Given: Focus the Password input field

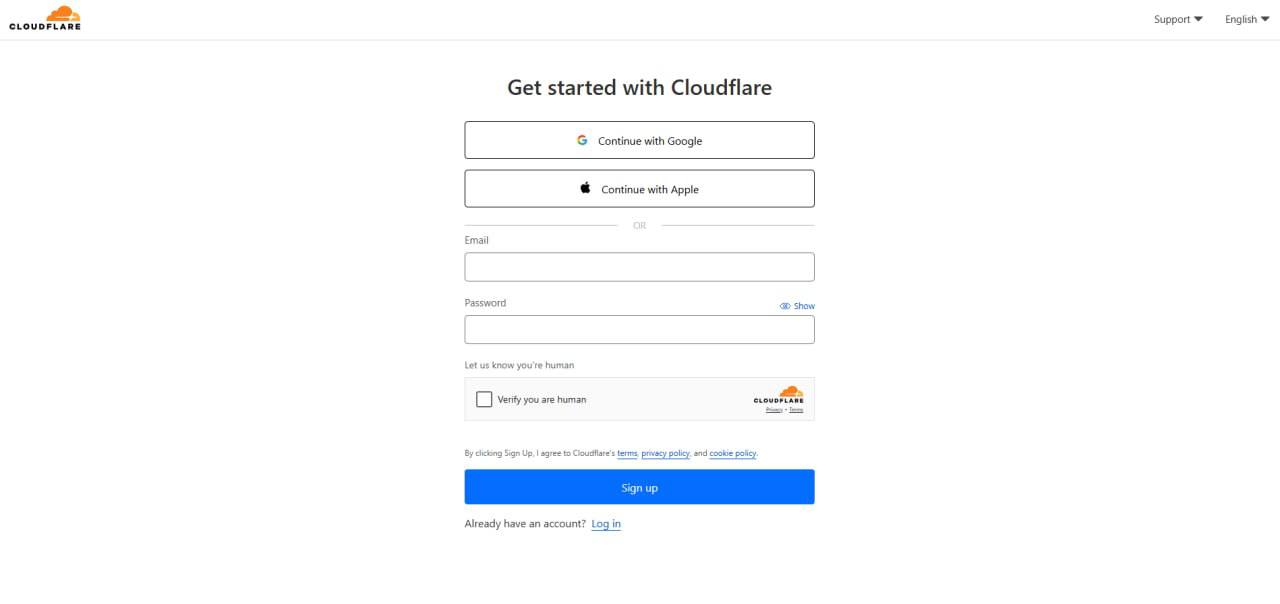Looking at the screenshot, I should pyautogui.click(x=639, y=329).
